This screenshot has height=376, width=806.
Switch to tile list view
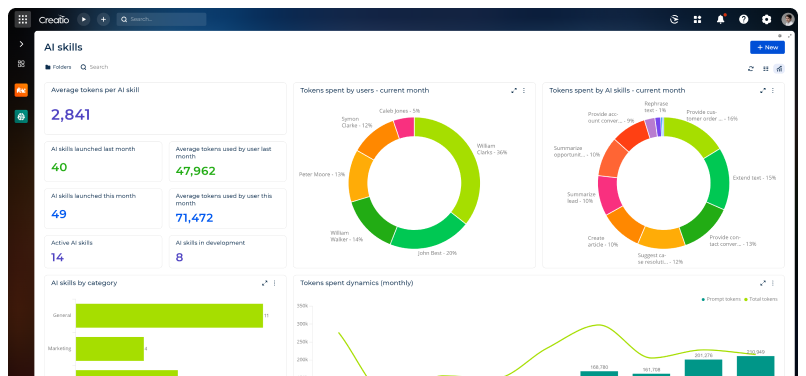765,68
